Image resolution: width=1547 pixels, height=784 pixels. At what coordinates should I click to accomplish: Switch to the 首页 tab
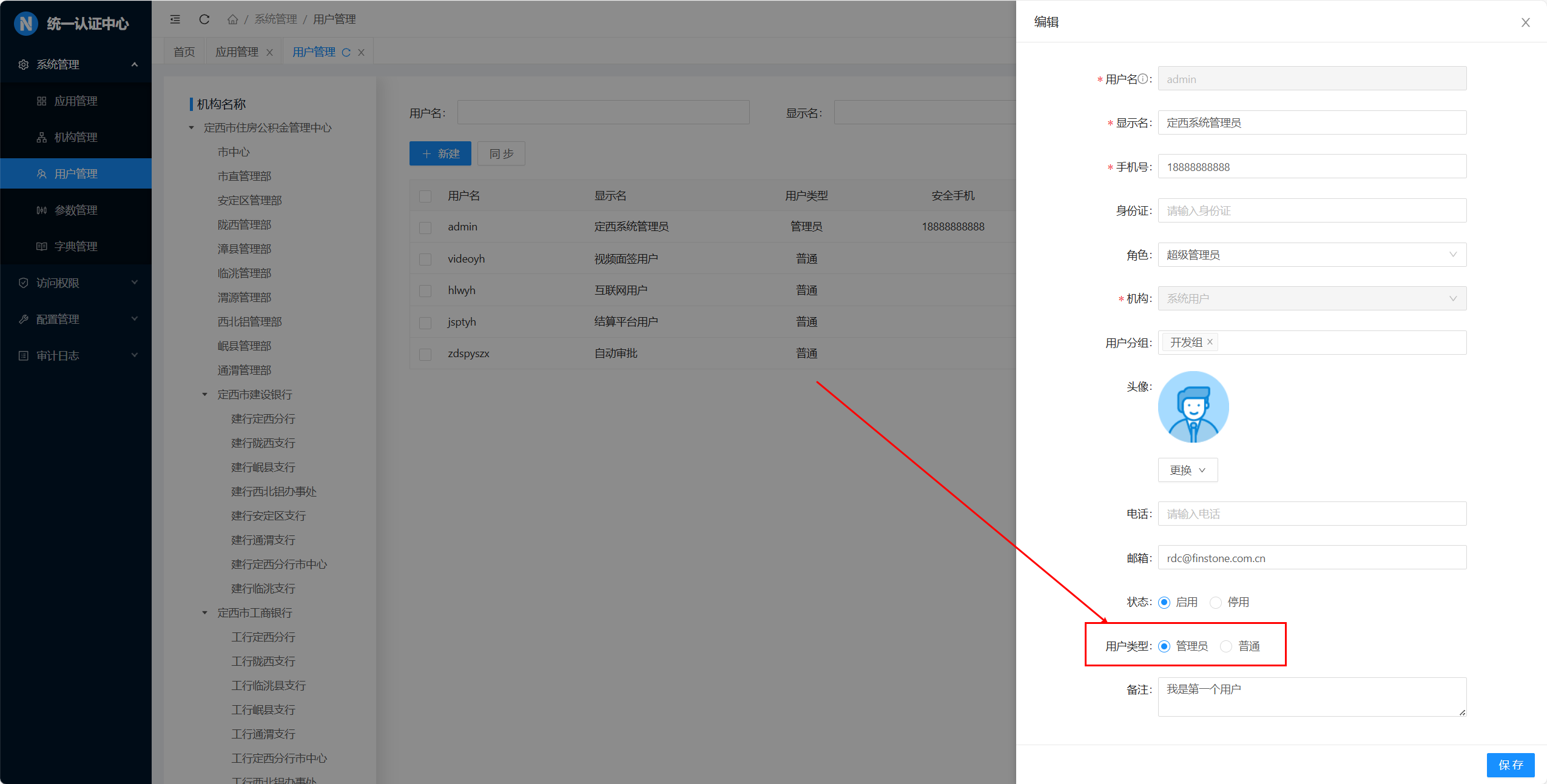(184, 52)
